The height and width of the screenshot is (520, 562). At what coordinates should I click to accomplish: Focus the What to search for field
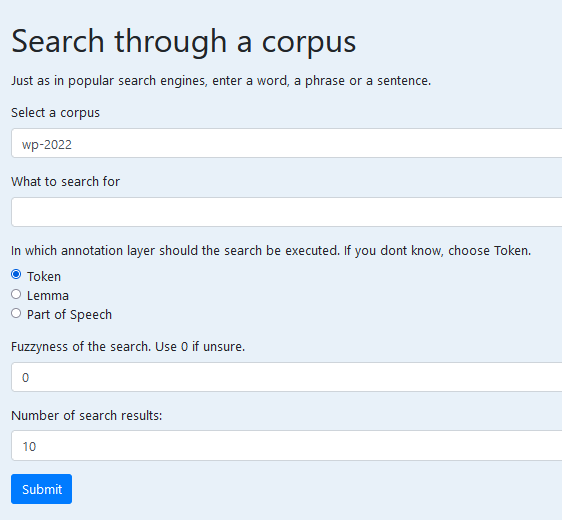click(x=286, y=212)
